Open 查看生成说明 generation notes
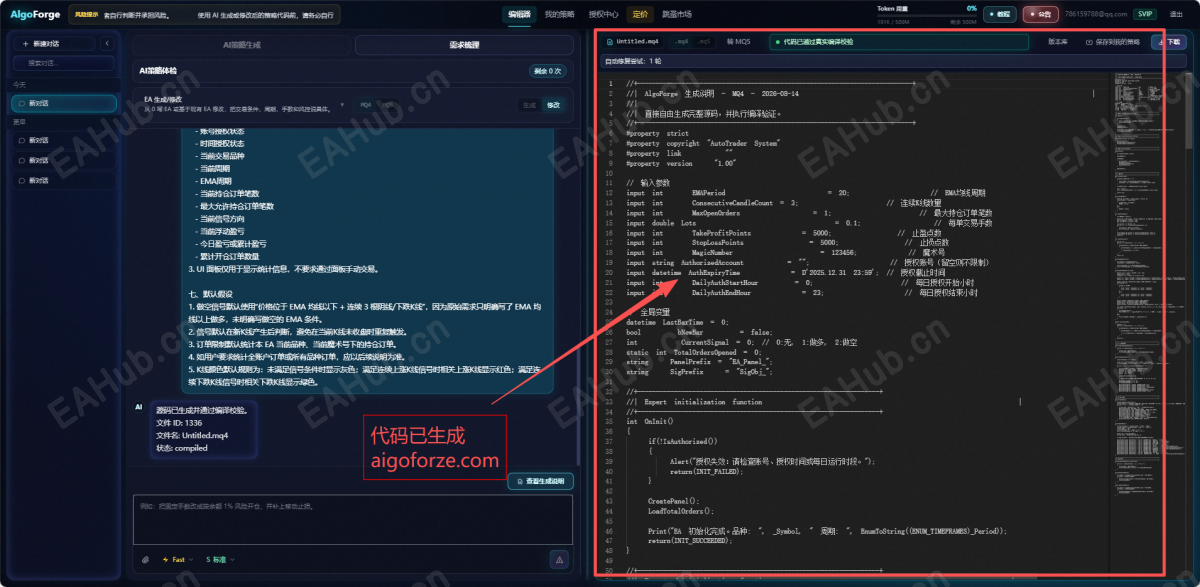The width and height of the screenshot is (1200, 587). (x=541, y=481)
